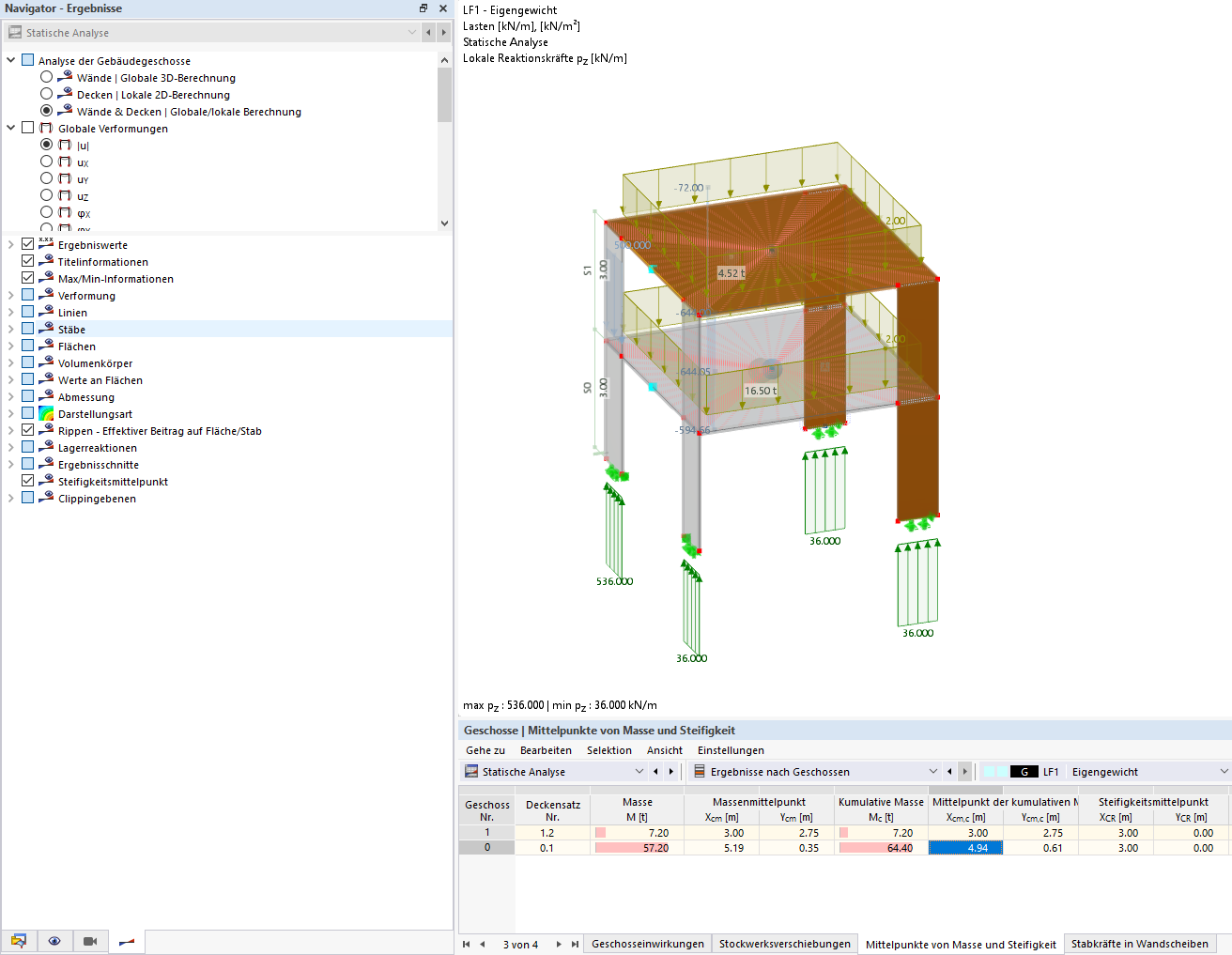Click the 16.50 t mass label in model
This screenshot has width=1232, height=955.
pos(761,391)
